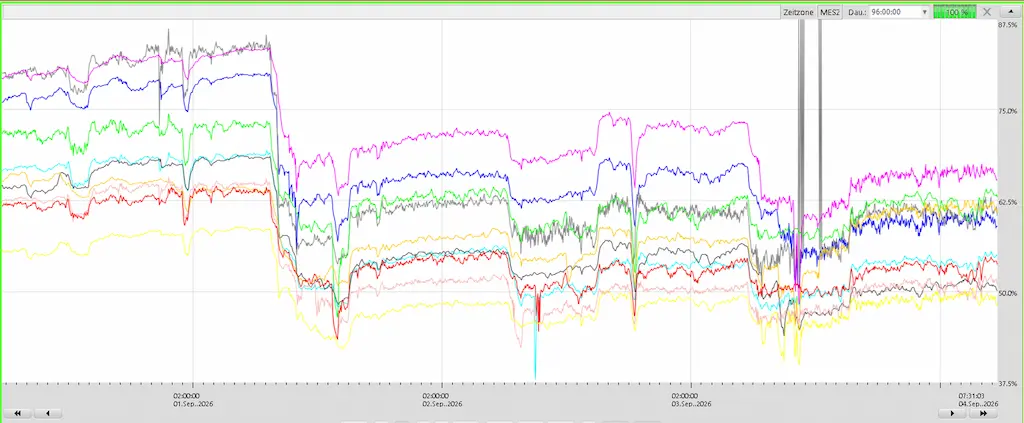Screen dimensions: 1024x423
Task: Click the 50.0% axis label
Action: 1008,293
